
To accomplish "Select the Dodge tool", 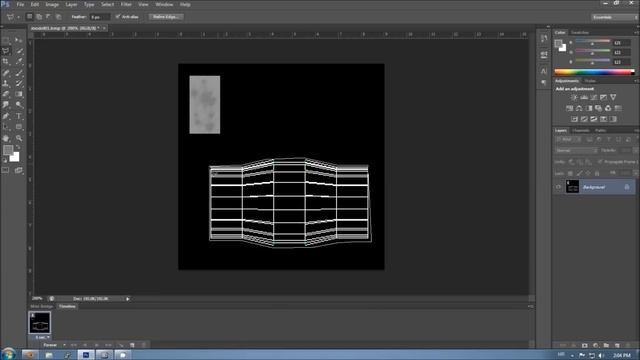I will tap(19, 105).
